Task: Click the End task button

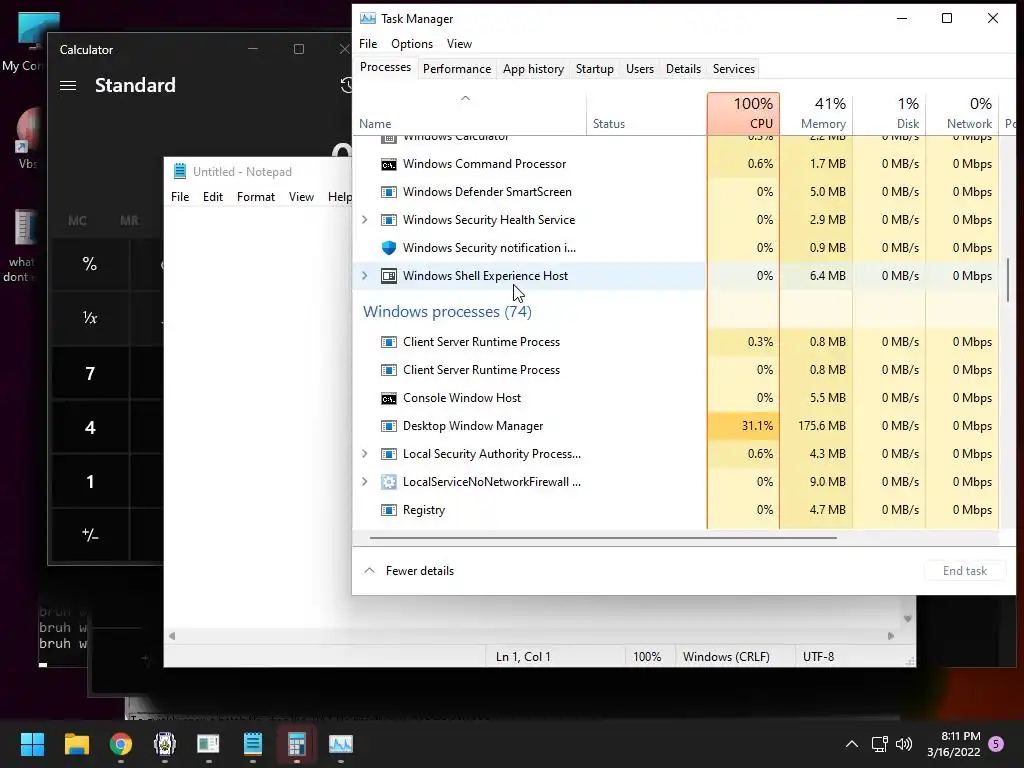Action: (965, 571)
